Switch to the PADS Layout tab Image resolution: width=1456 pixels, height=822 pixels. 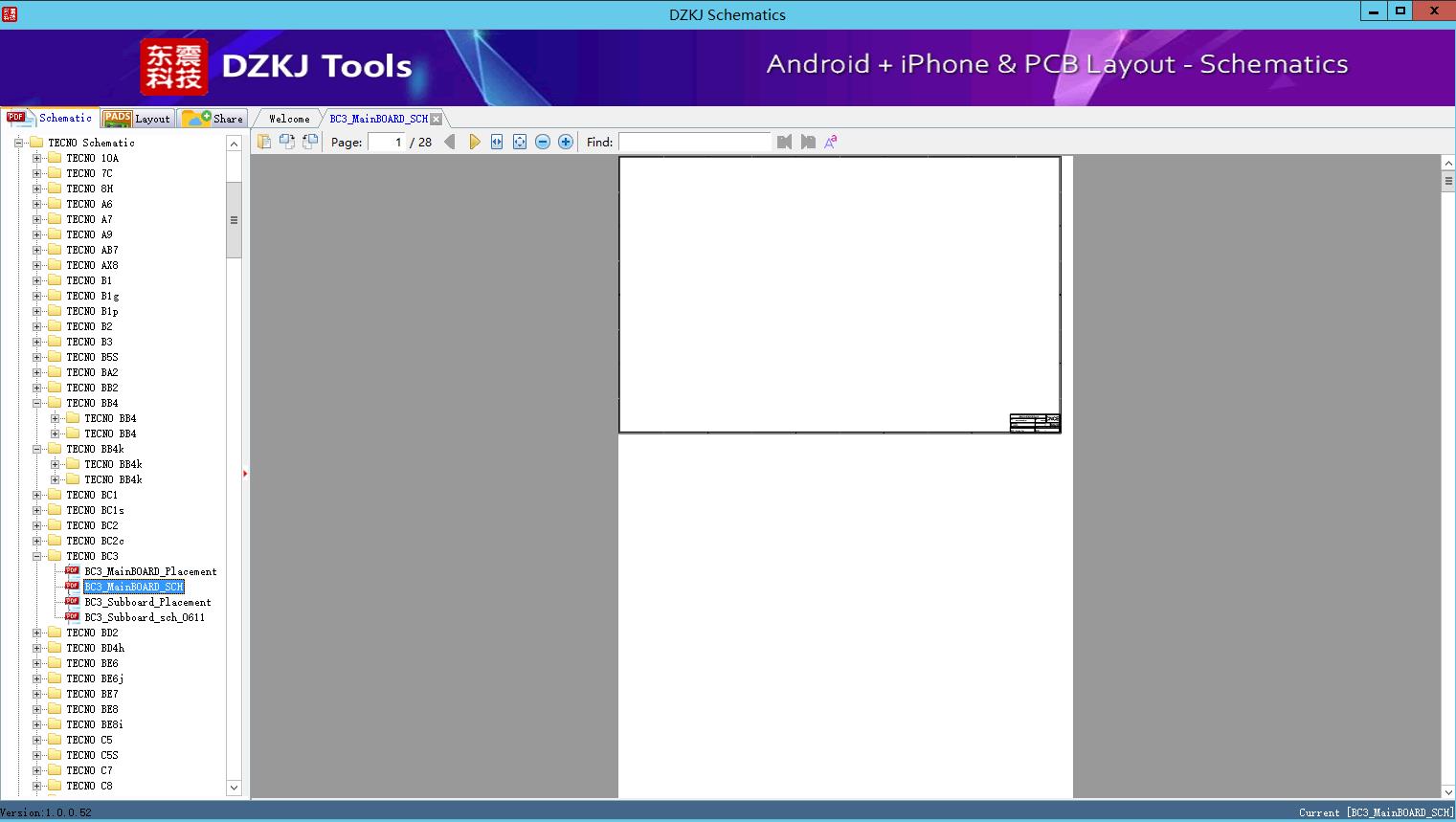click(137, 119)
